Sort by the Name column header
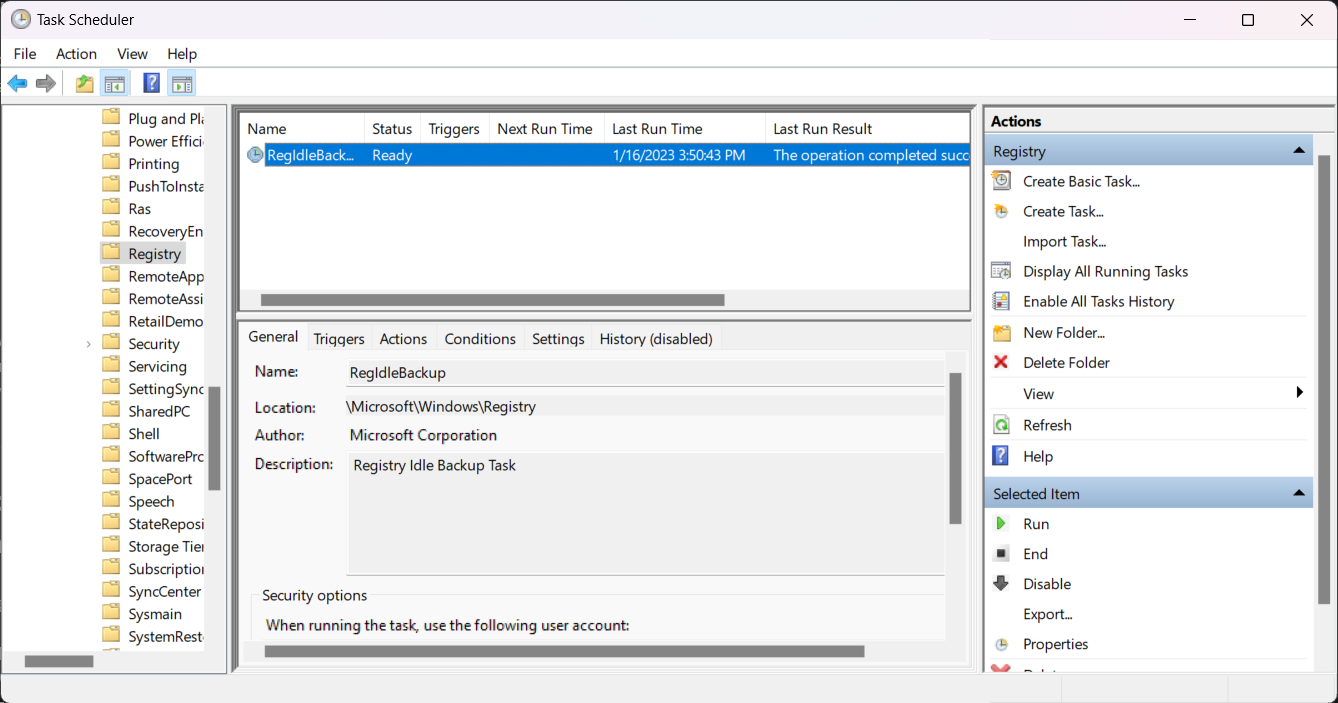 pos(302,129)
